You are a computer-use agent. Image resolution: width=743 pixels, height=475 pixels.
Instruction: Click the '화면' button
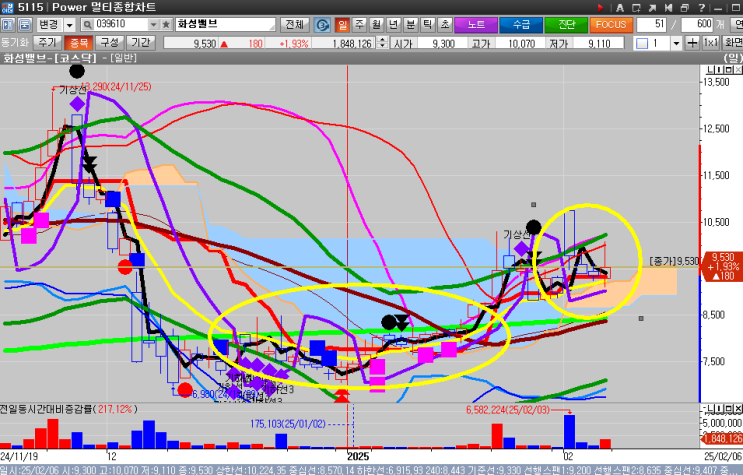coord(733,43)
